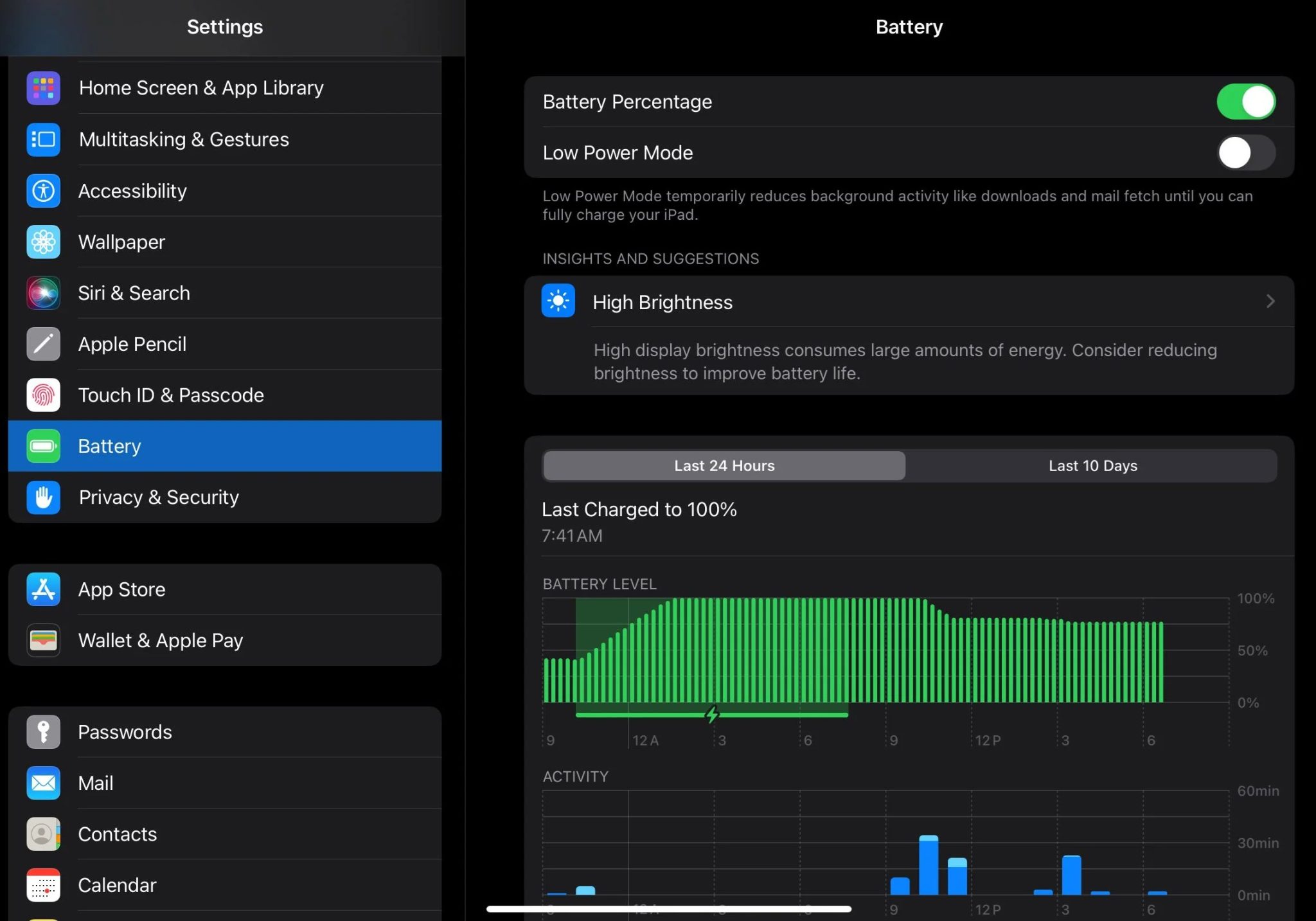1316x921 pixels.
Task: Tap the activity bar at 3 PM
Action: [x=1071, y=875]
